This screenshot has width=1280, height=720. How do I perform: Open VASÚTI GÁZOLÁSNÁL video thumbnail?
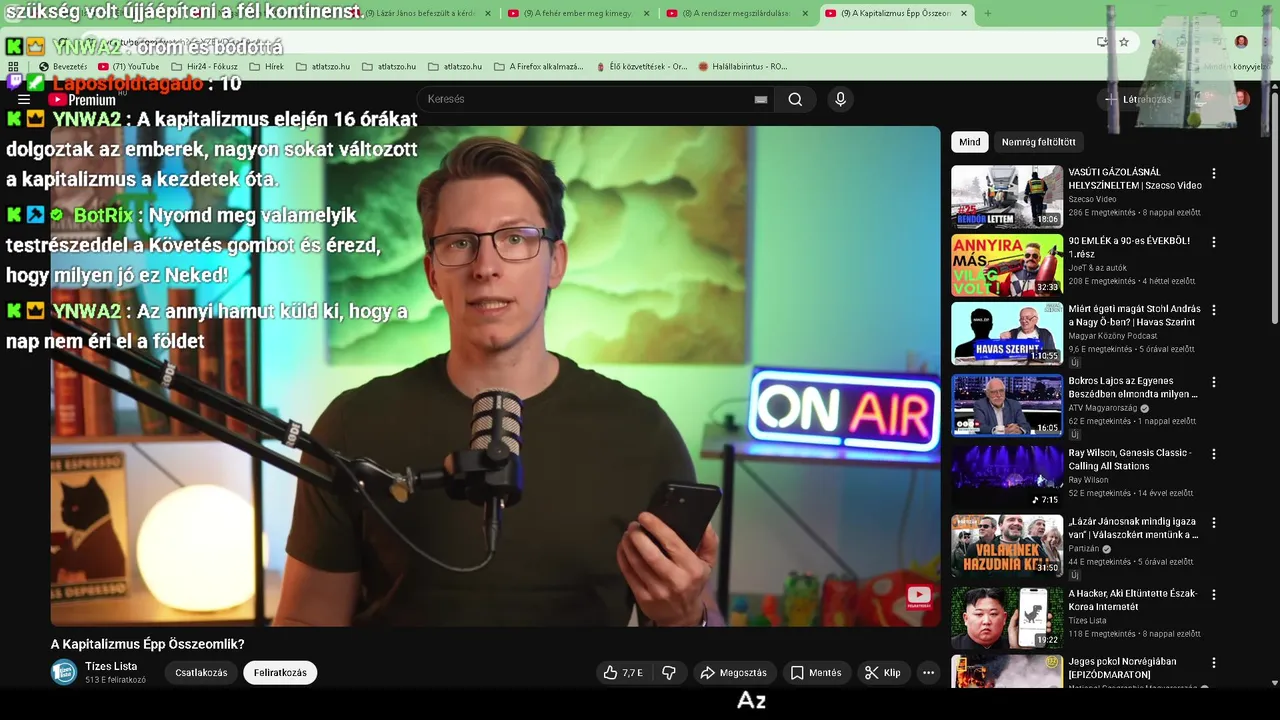[x=1007, y=197]
